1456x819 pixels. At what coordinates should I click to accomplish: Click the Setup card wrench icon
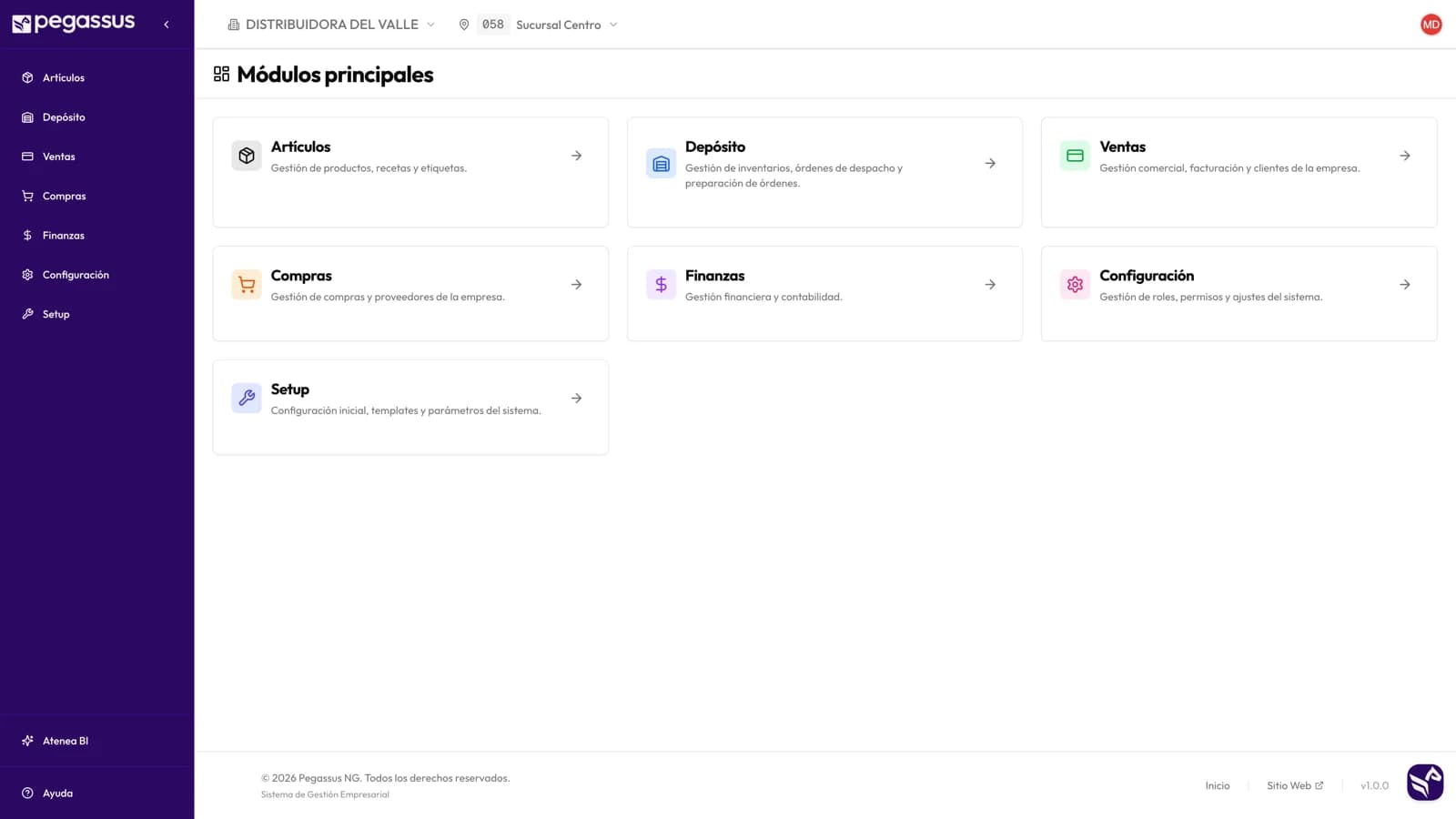247,399
